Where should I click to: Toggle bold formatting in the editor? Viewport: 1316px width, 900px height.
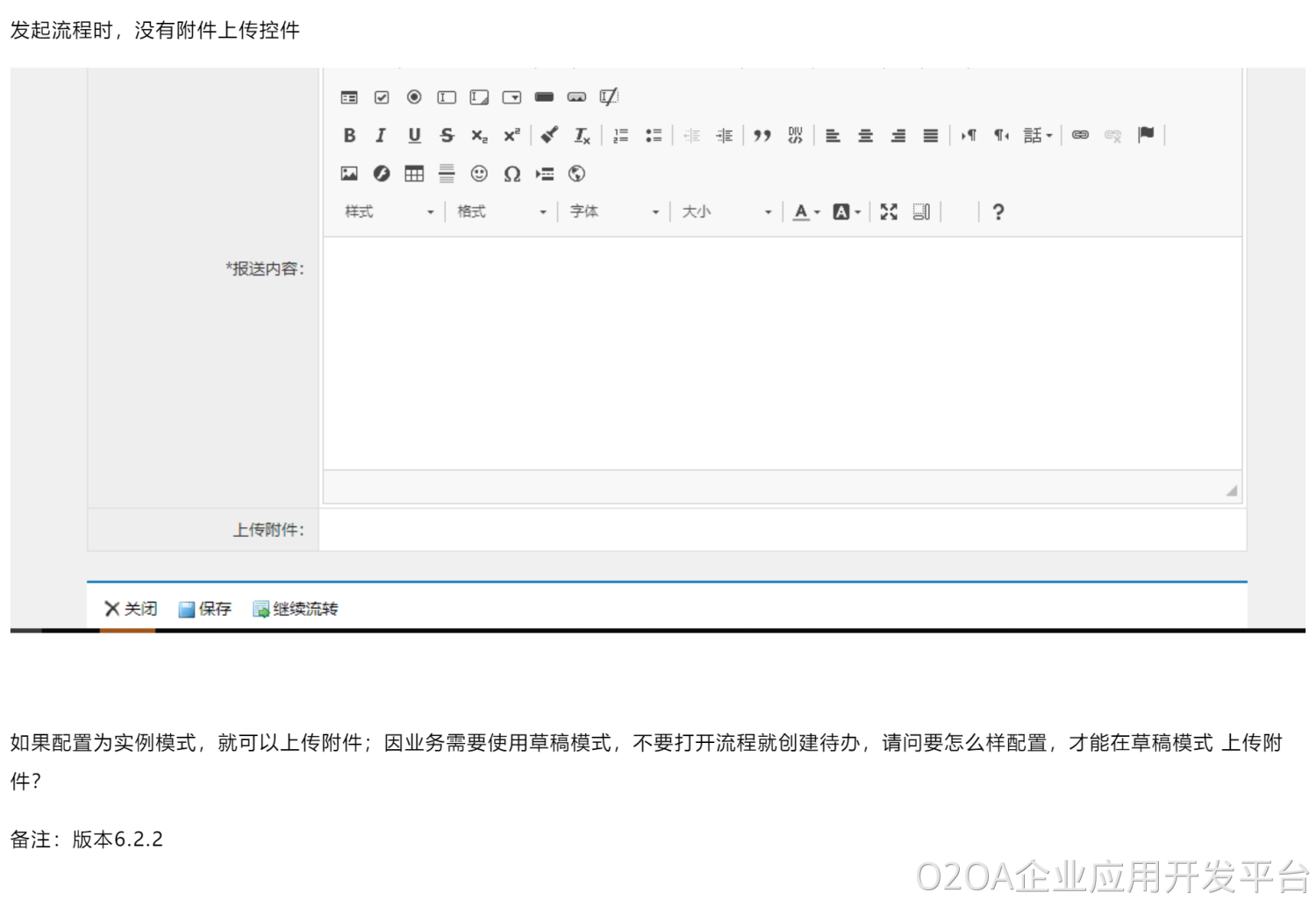(x=349, y=135)
